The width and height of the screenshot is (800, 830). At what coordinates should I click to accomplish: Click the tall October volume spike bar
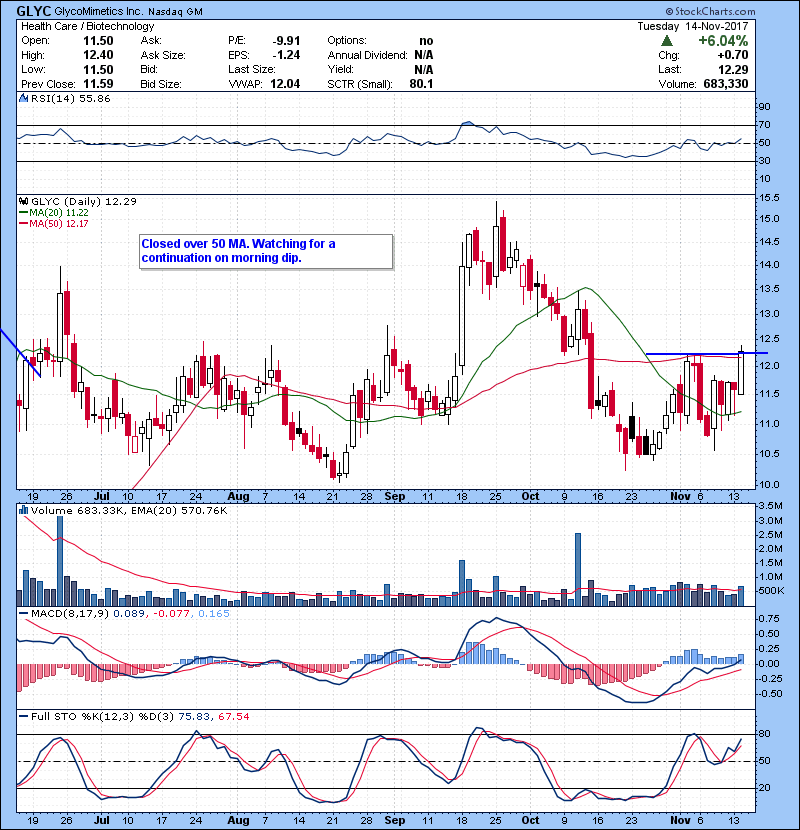(x=578, y=570)
